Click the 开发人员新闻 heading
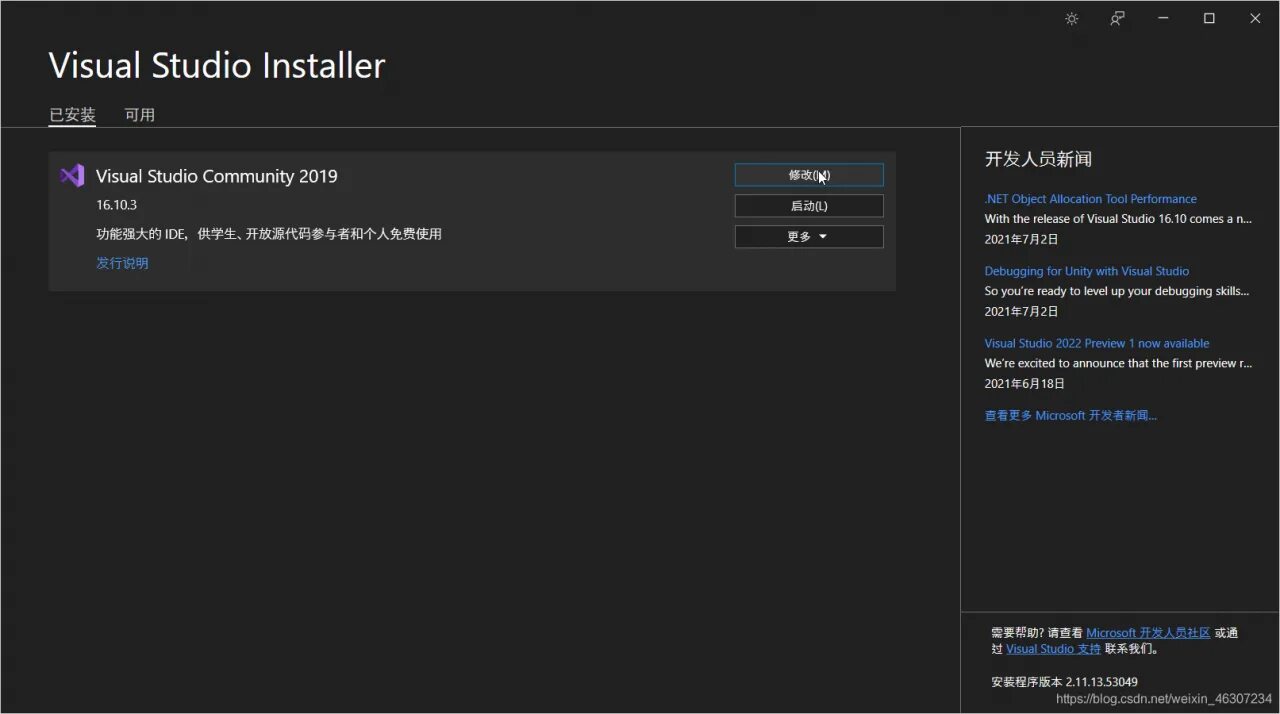 (x=1038, y=159)
